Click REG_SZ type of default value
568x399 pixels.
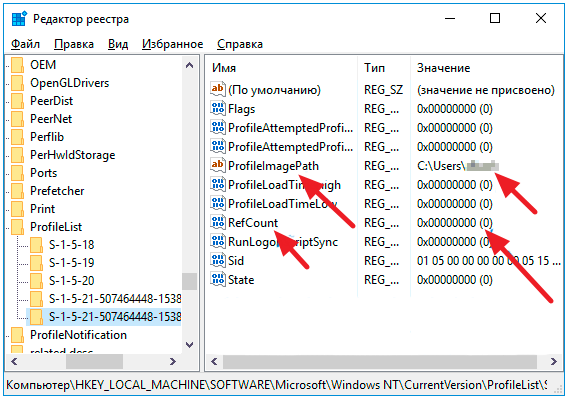pyautogui.click(x=383, y=90)
